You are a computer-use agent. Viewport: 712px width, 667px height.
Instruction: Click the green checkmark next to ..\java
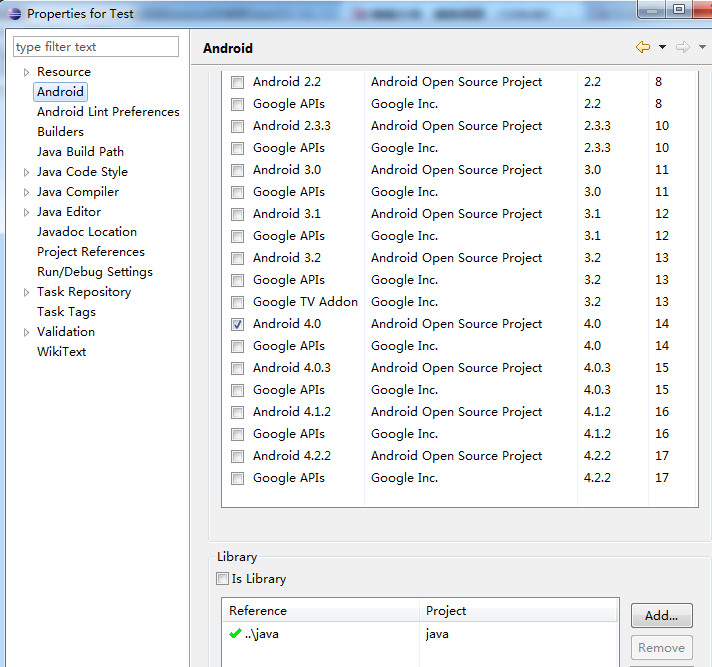pos(235,633)
